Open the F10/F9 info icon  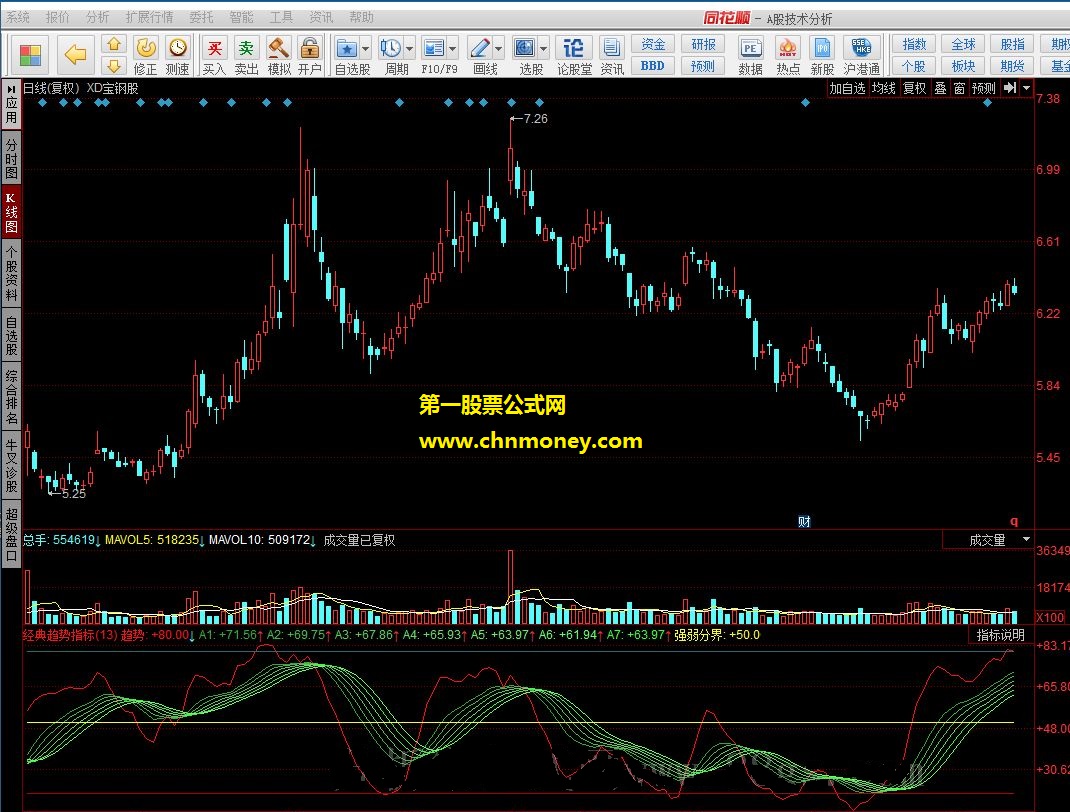[x=434, y=48]
